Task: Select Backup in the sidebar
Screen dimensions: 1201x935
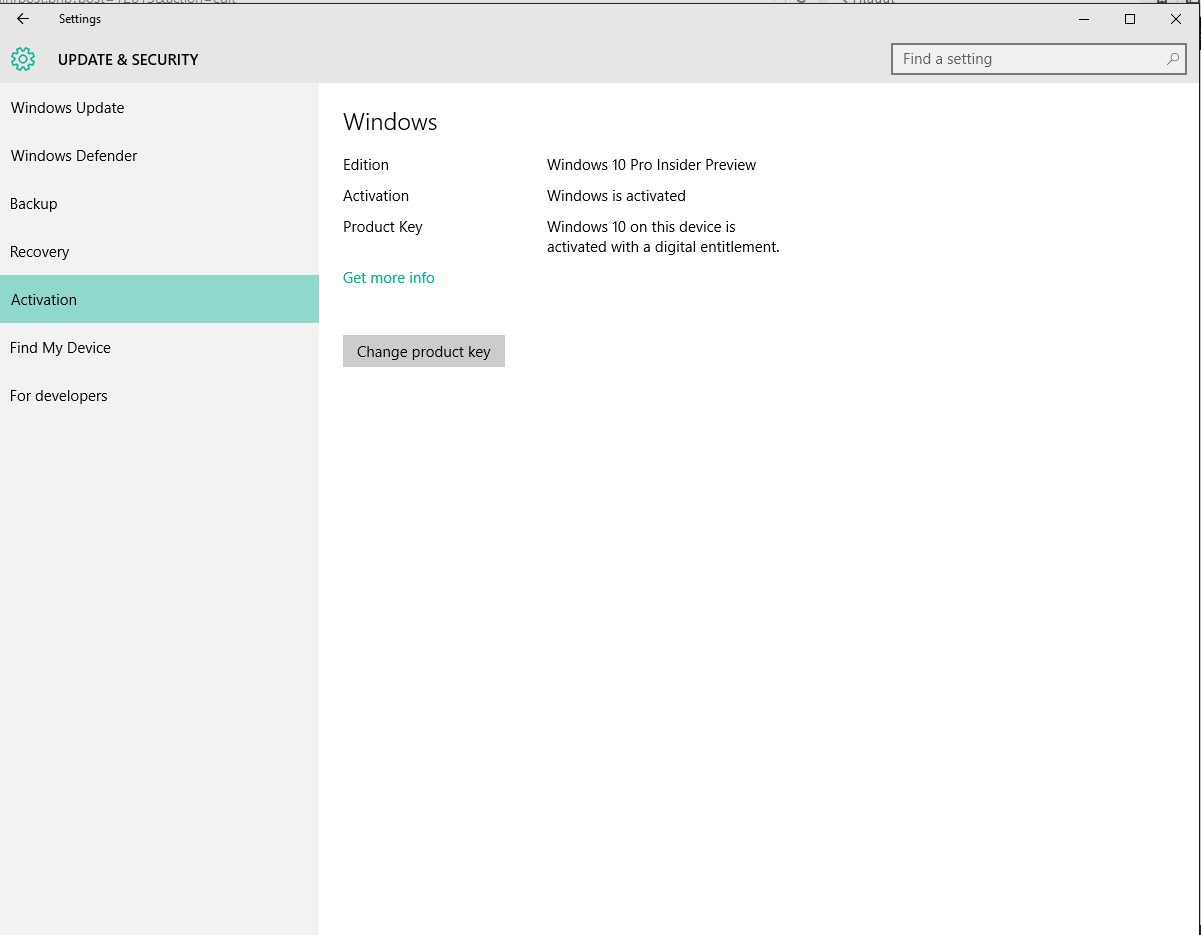Action: [160, 204]
